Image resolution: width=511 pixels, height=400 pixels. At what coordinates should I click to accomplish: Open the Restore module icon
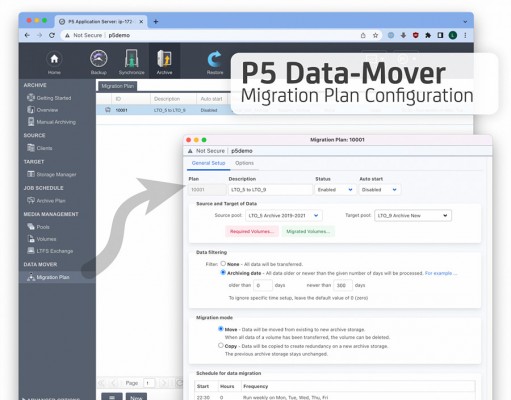tap(215, 59)
